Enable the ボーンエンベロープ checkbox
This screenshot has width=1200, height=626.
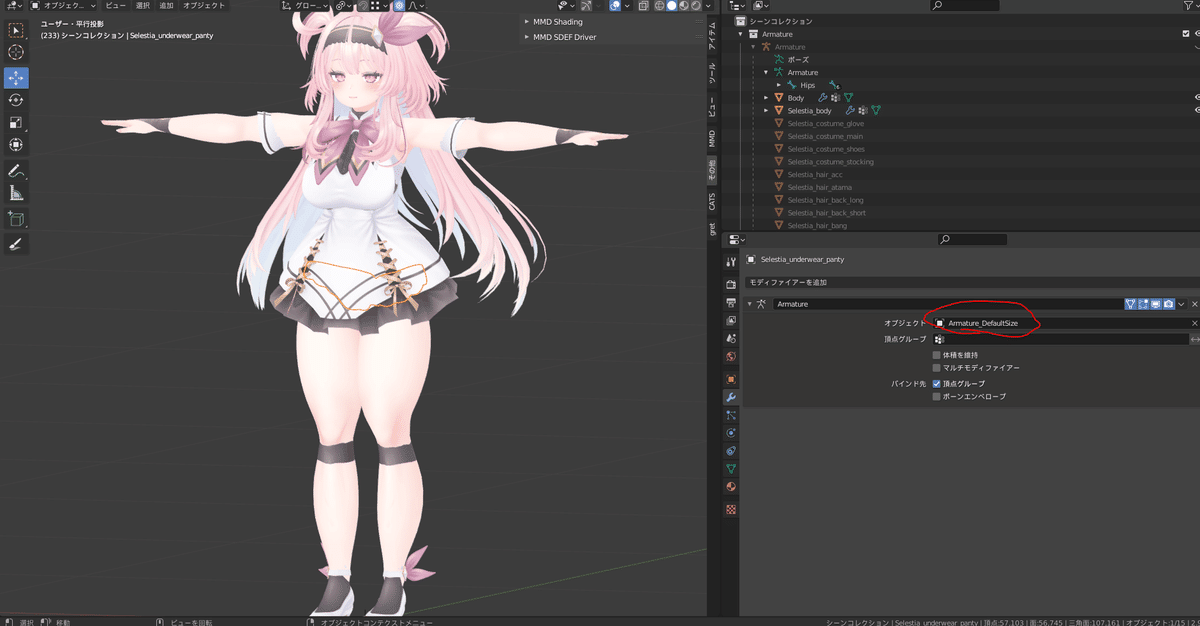[x=937, y=397]
